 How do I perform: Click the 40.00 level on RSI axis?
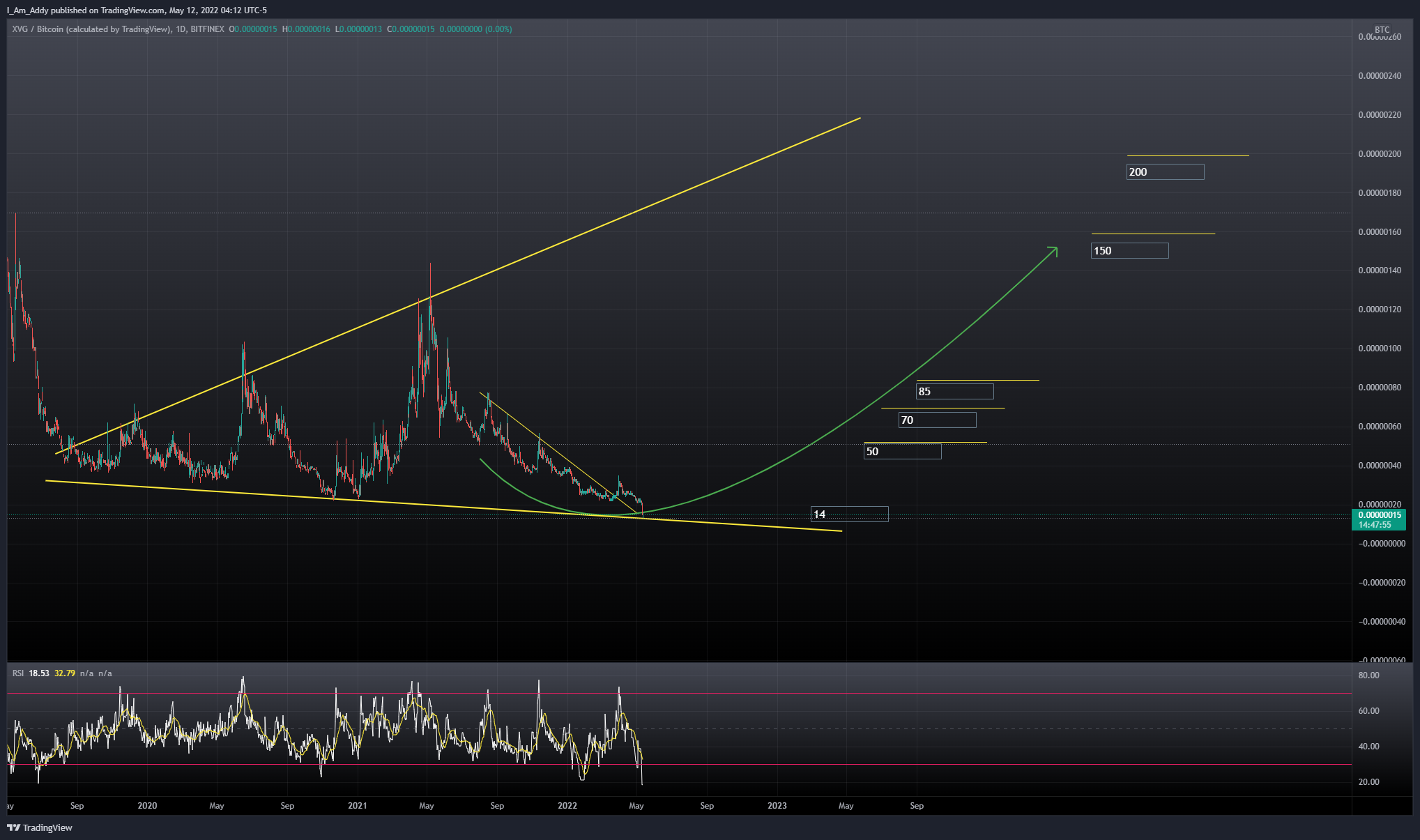(x=1369, y=747)
